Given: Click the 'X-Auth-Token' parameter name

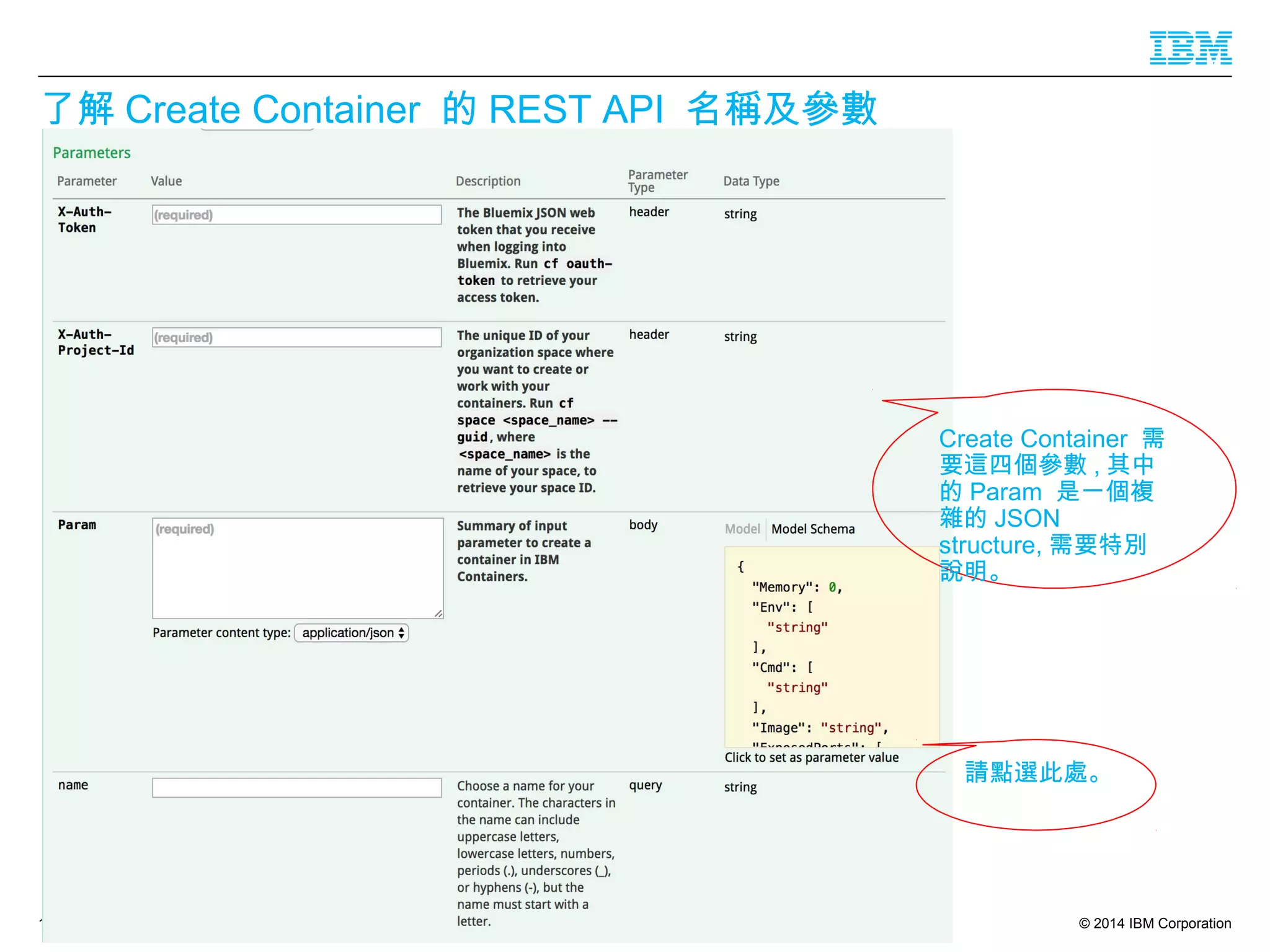Looking at the screenshot, I should 85,219.
